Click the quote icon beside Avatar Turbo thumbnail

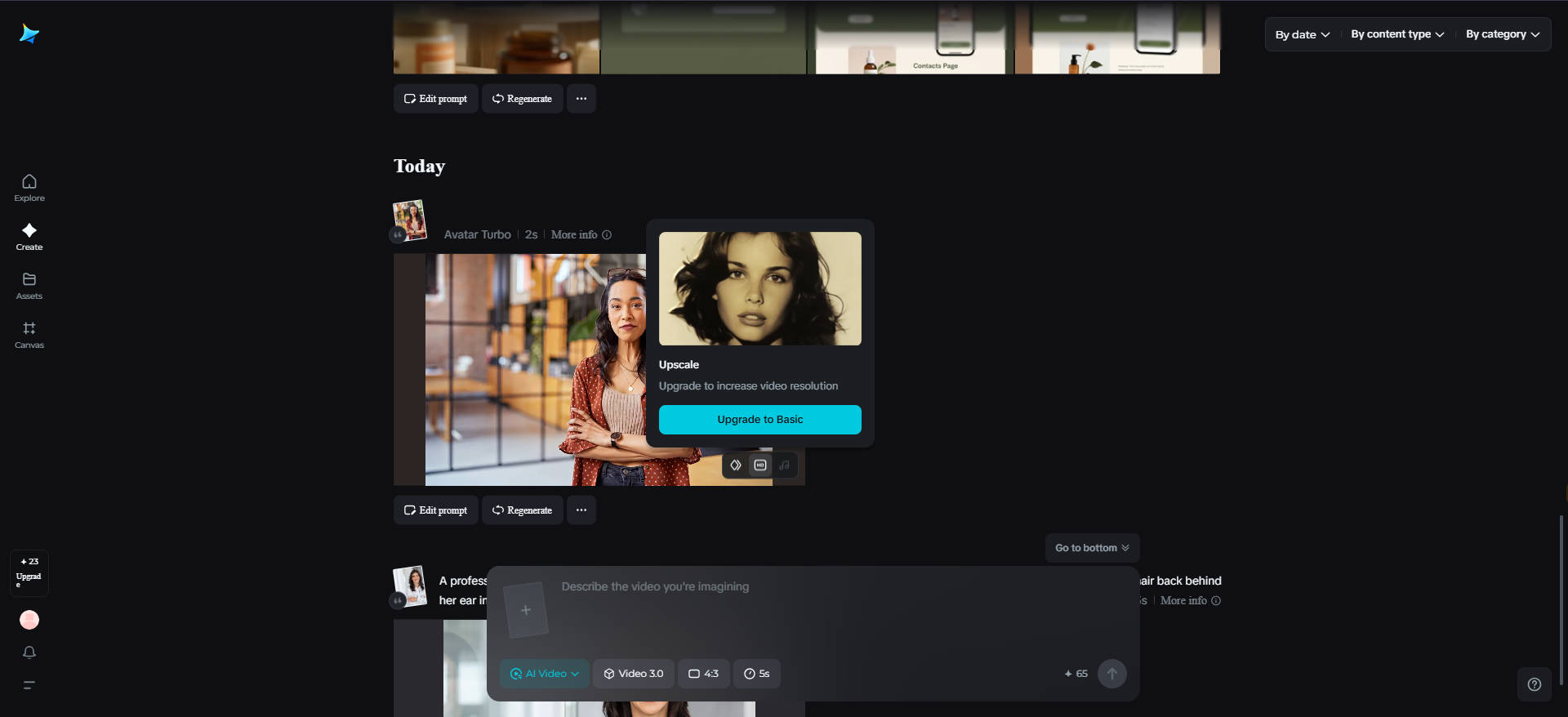point(398,235)
